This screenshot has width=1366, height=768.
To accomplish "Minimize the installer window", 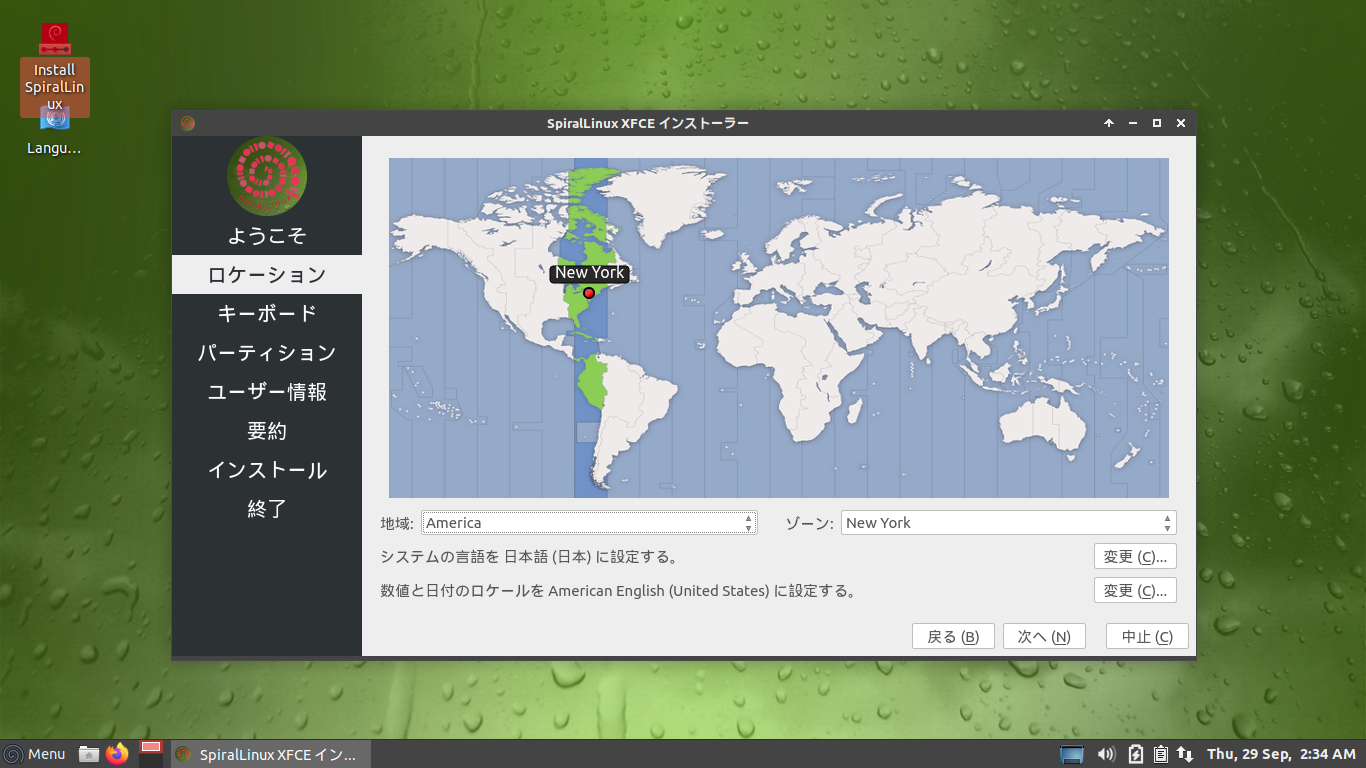I will coord(1133,123).
